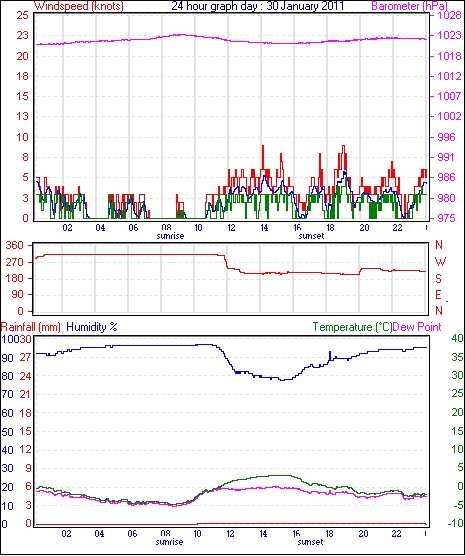Click the Dew Point legend label

coord(417,327)
